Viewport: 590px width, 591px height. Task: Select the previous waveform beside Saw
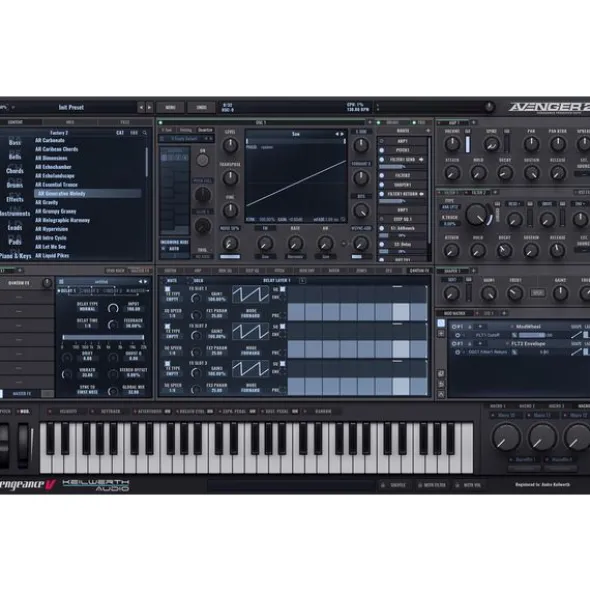click(337, 134)
